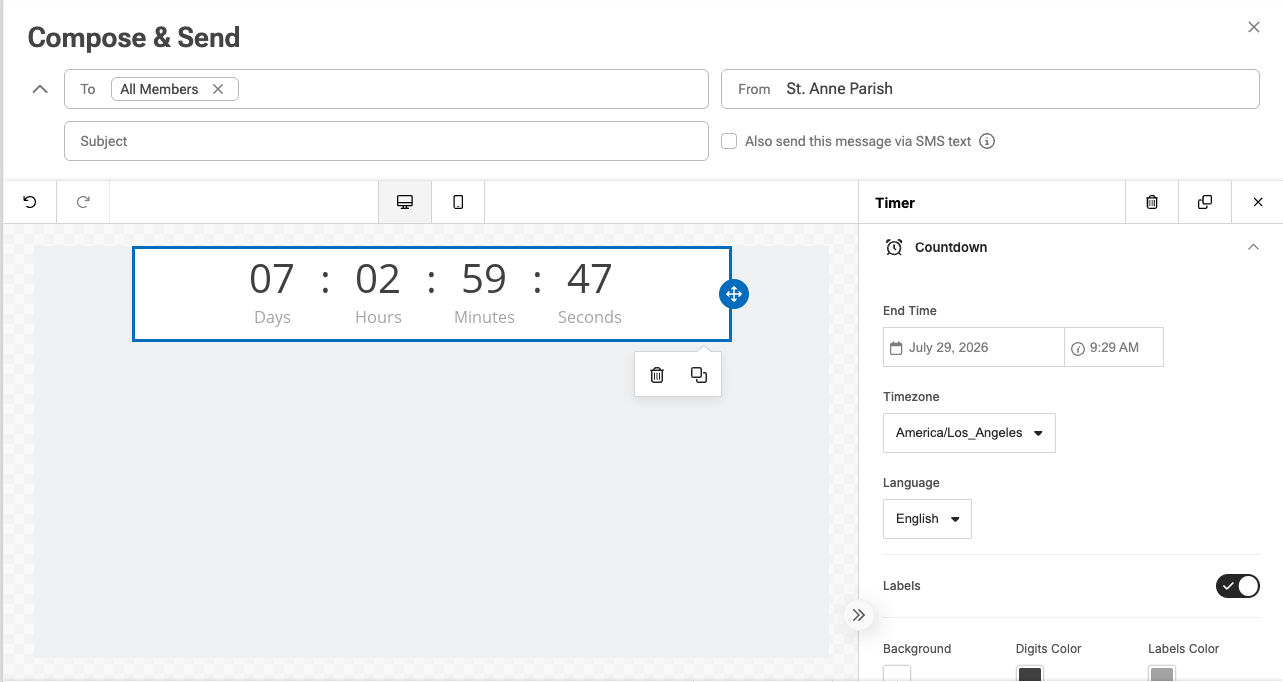Click the Hours label in the timer
Viewport: 1283px width, 682px height.
pyautogui.click(x=378, y=317)
